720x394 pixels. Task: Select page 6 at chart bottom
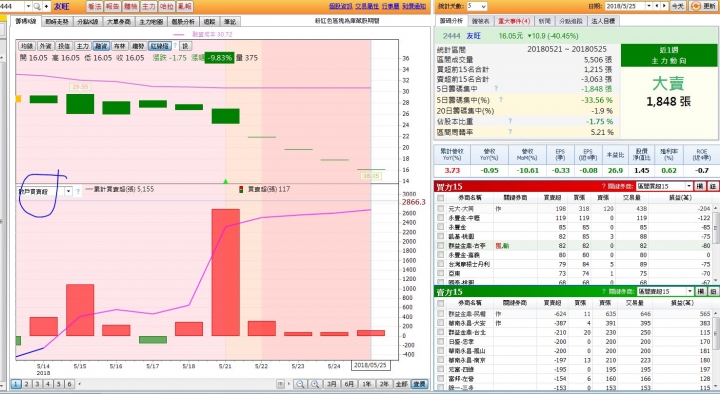tap(69, 384)
